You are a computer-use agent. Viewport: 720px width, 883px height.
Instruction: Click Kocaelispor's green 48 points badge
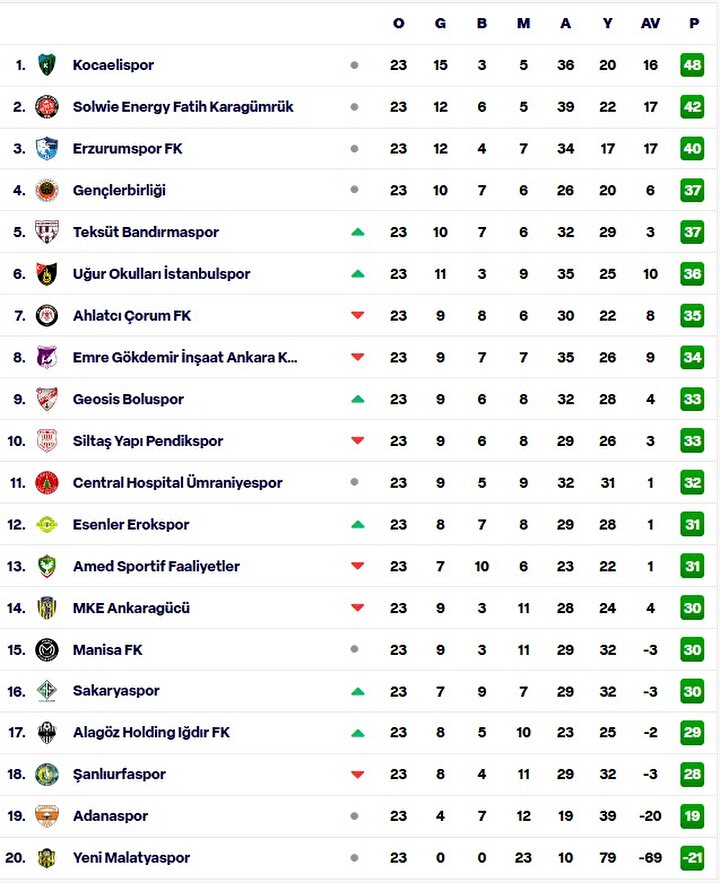point(692,65)
